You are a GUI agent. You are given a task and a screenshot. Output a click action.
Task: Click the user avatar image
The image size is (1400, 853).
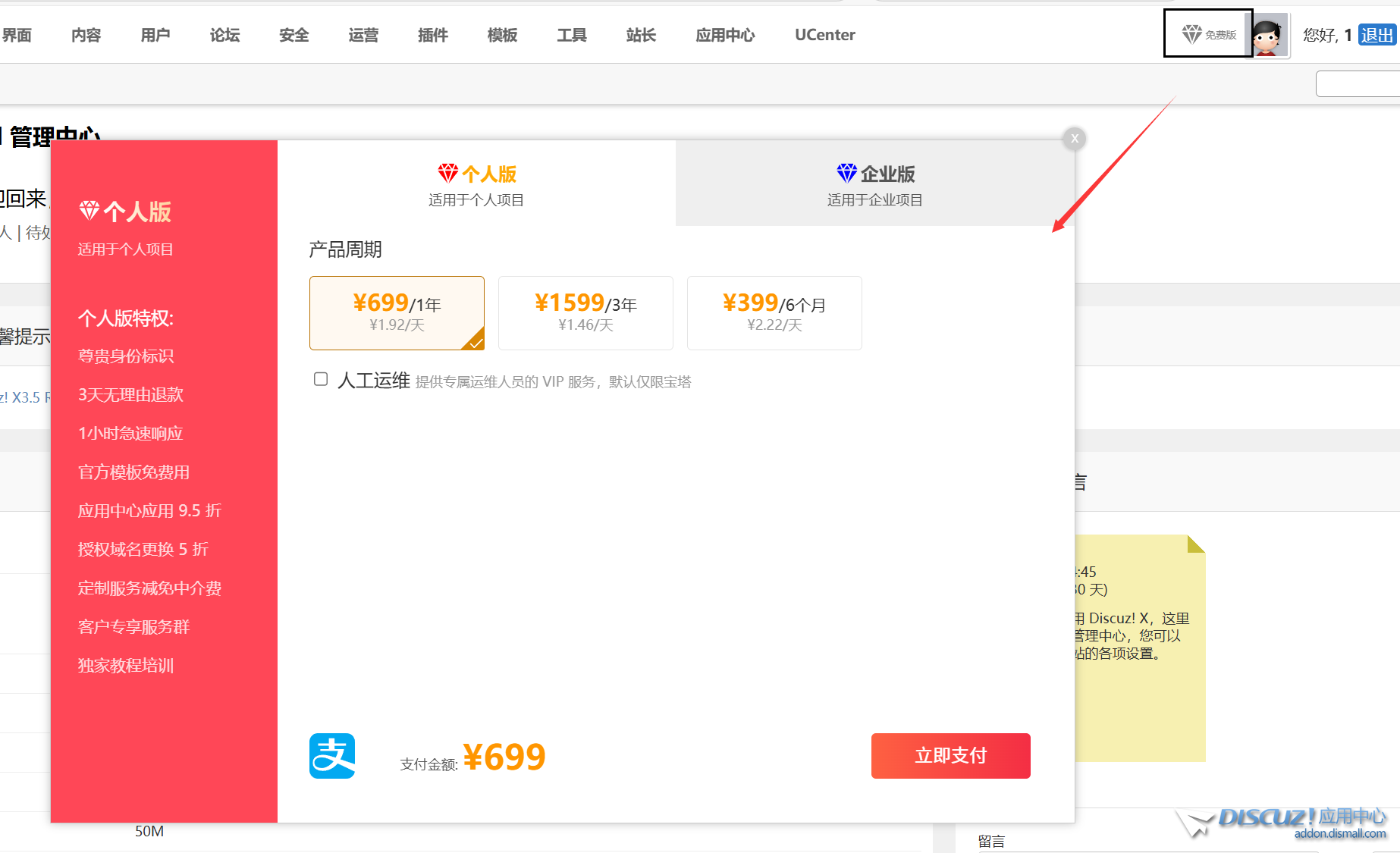(1269, 35)
